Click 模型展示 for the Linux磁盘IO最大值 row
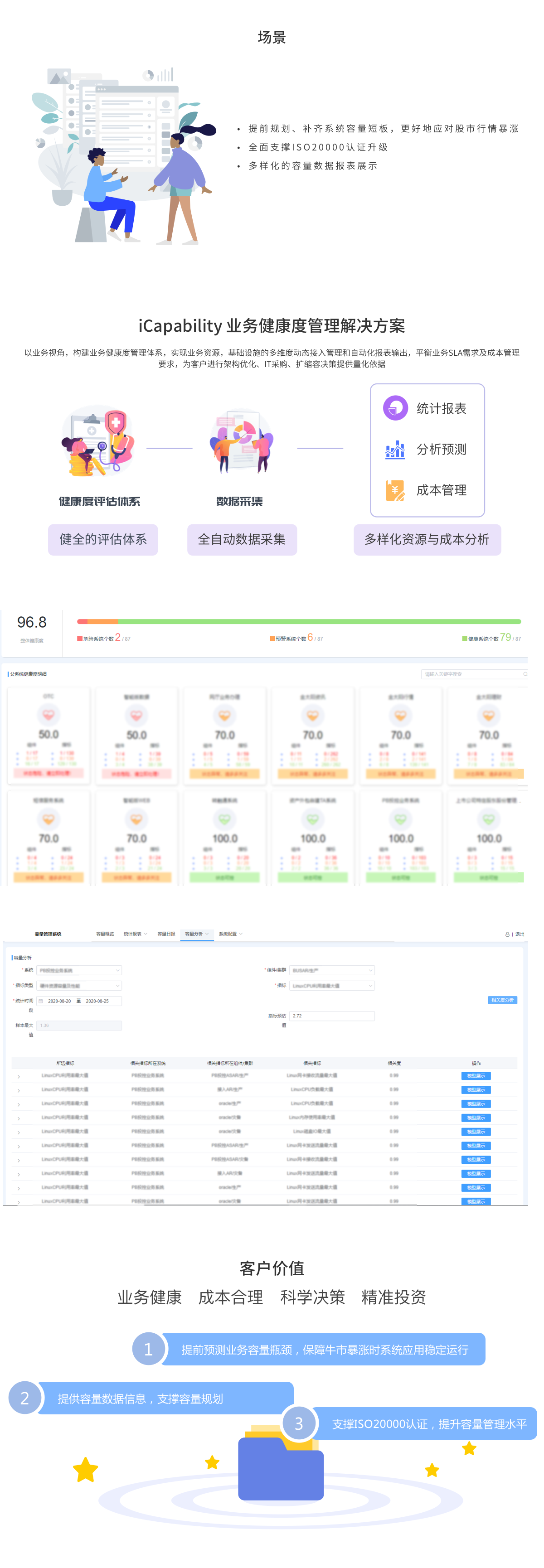544x1568 pixels. pos(476,1132)
